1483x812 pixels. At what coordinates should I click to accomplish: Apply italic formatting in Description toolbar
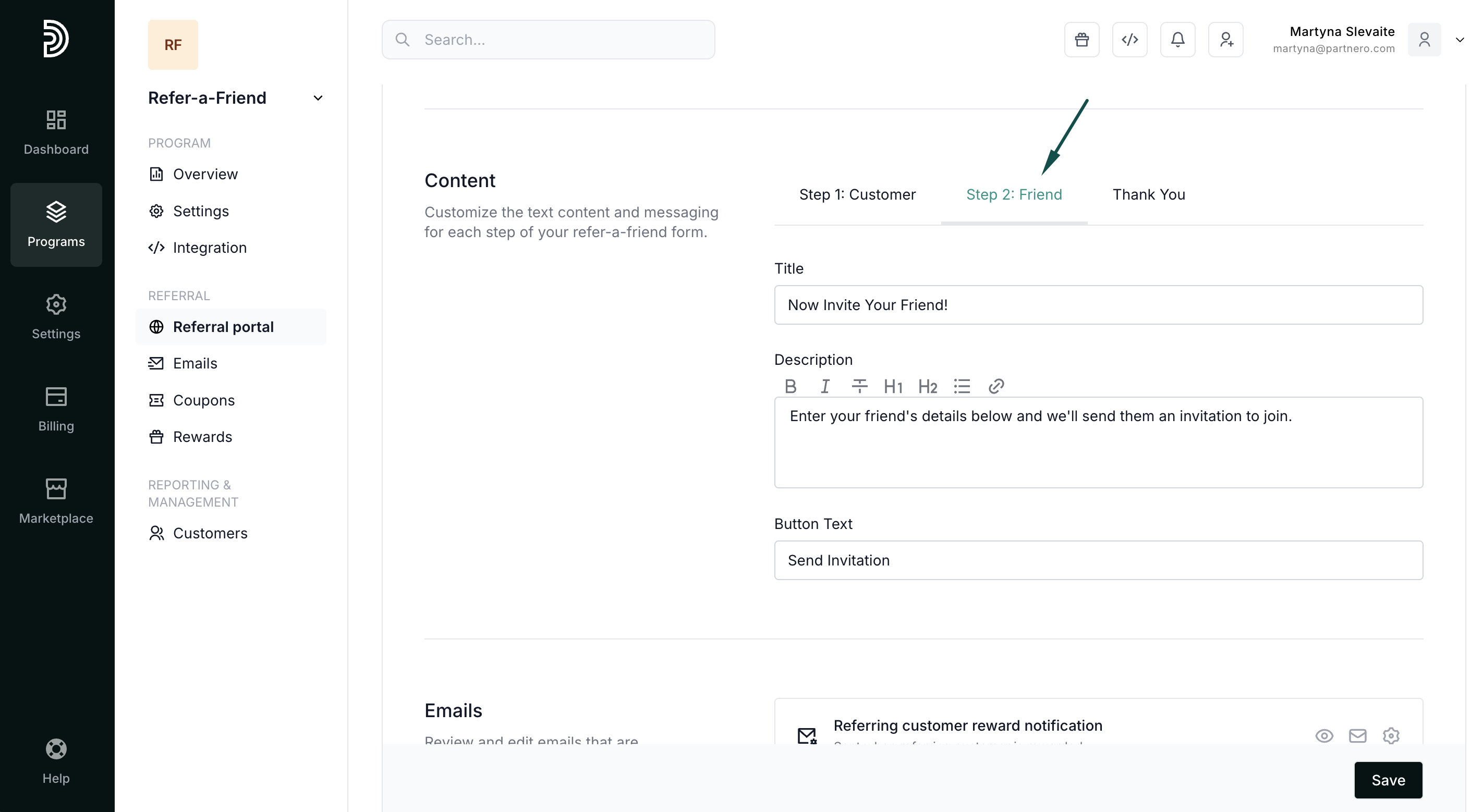(x=824, y=386)
